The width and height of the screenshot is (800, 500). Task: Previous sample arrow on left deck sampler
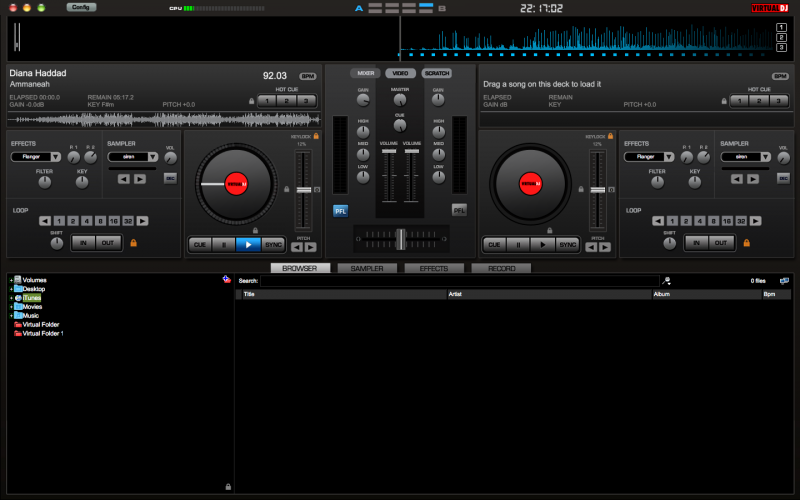click(x=123, y=179)
